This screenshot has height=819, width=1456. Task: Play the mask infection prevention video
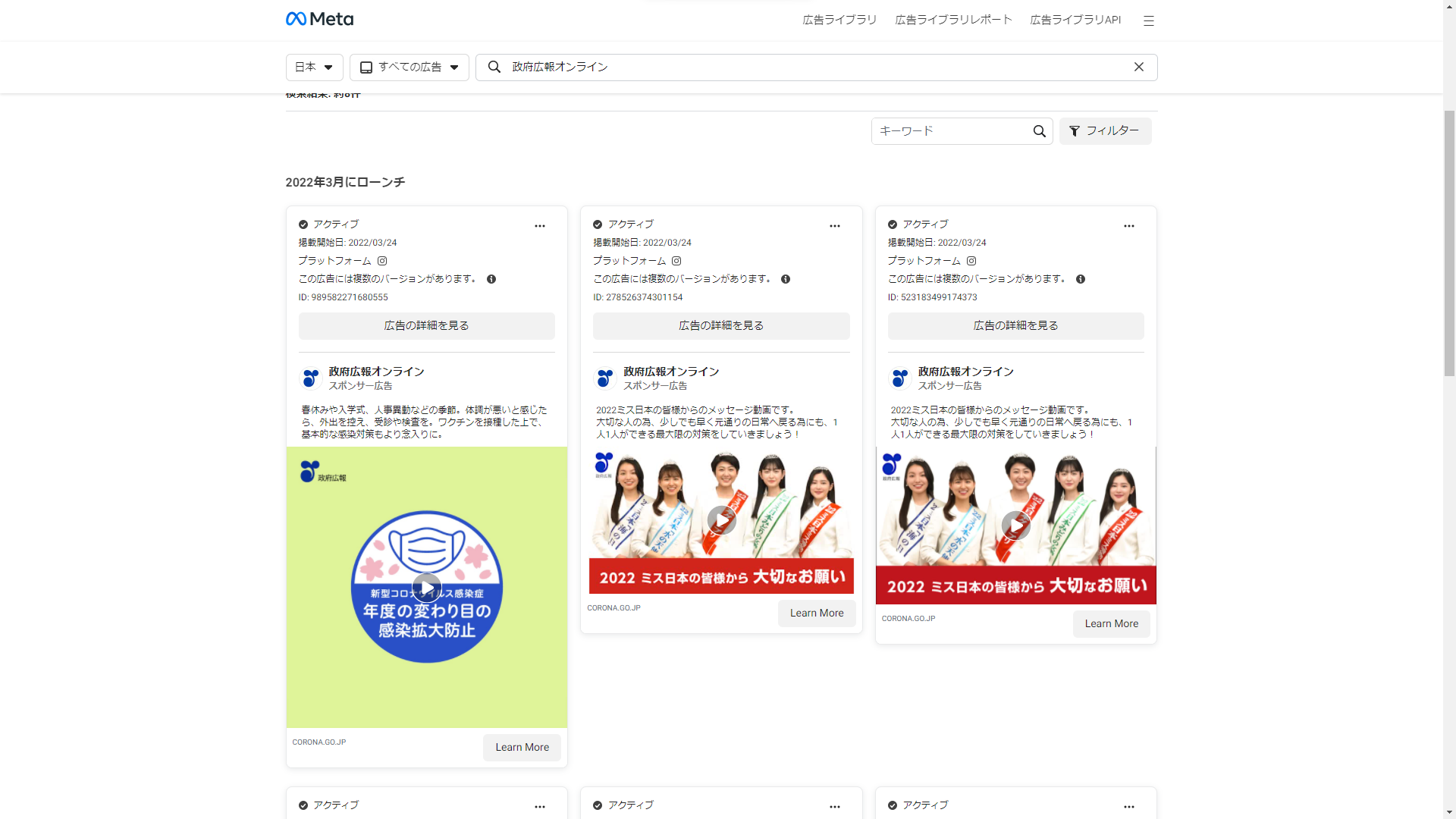click(x=427, y=587)
